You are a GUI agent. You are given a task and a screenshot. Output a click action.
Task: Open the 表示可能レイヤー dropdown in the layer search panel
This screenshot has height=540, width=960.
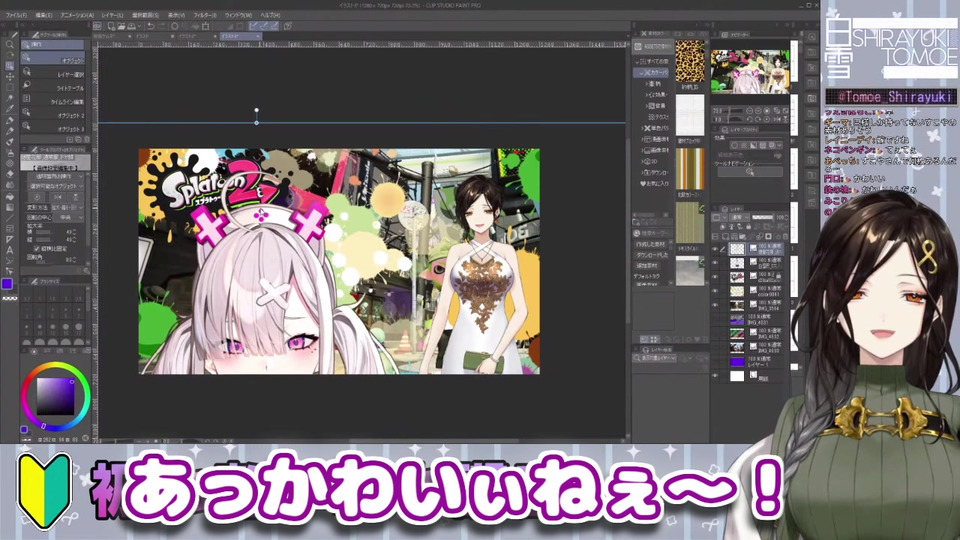coord(654,358)
